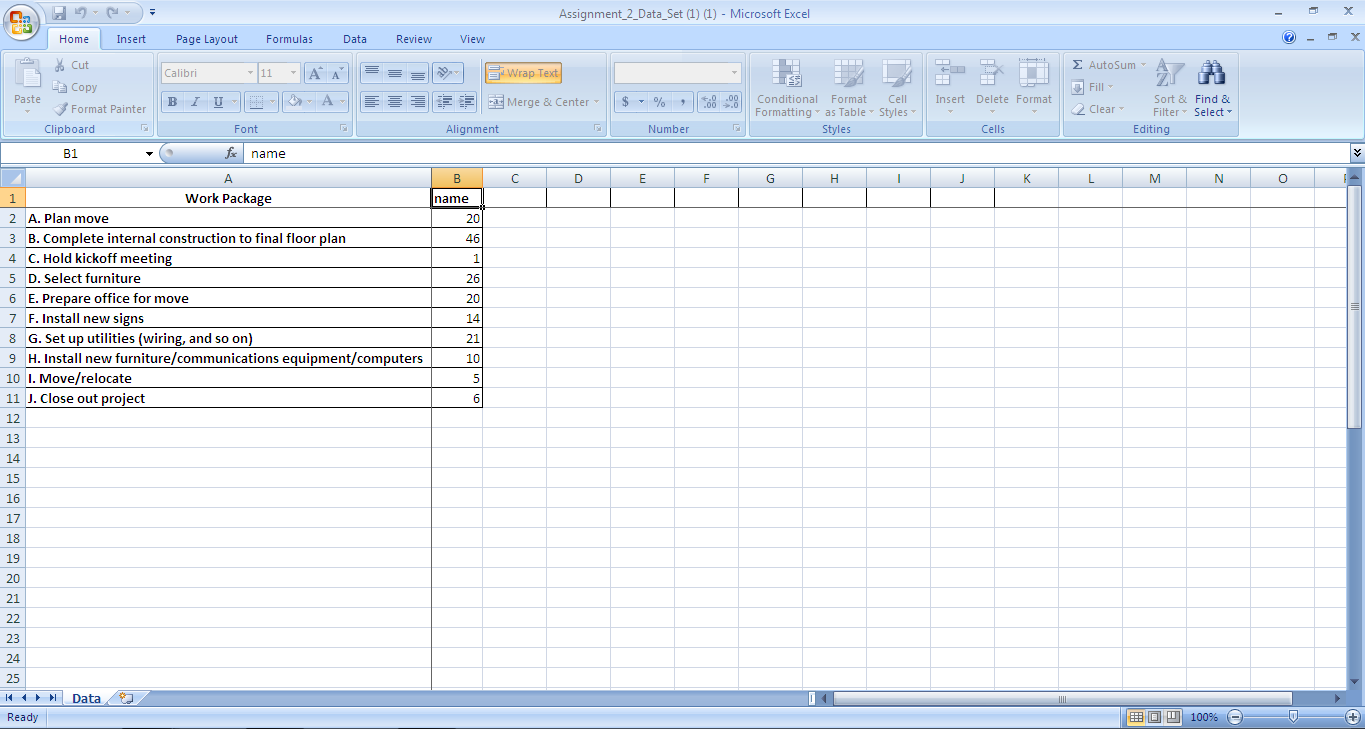Select the Data ribbon tab
This screenshot has width=1365, height=729.
355,39
